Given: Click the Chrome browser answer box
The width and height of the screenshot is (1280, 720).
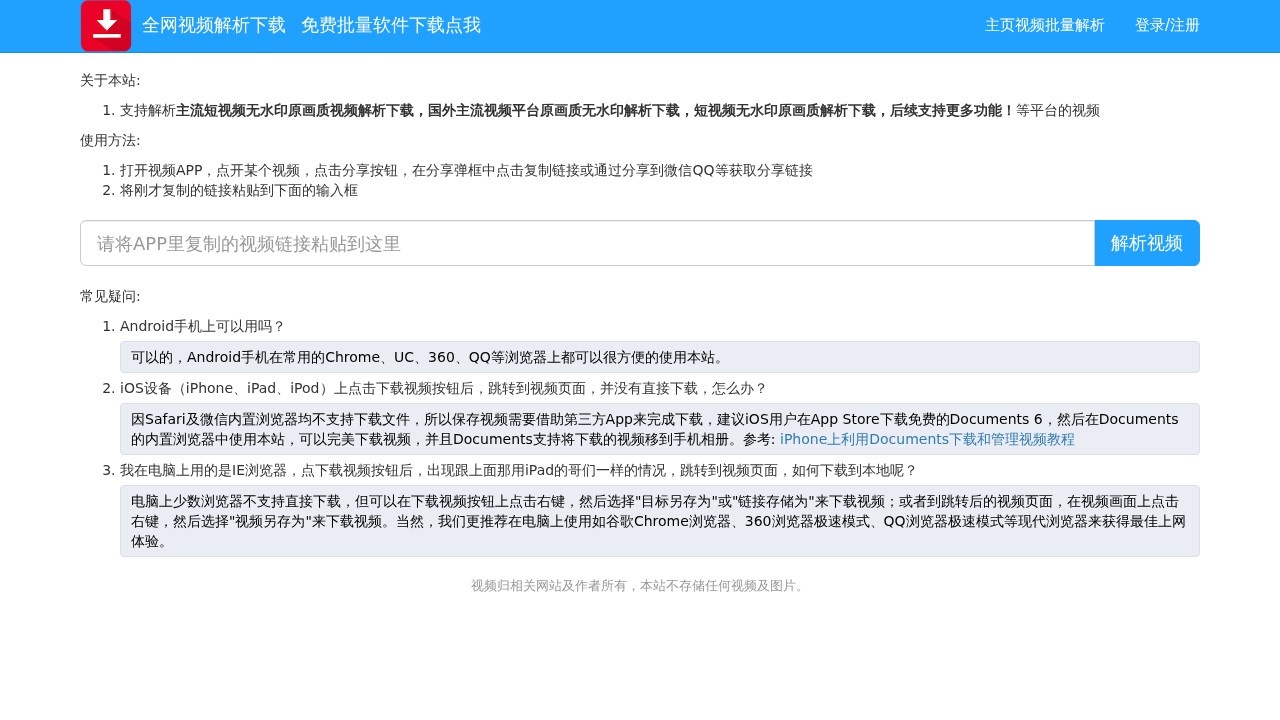Looking at the screenshot, I should (x=659, y=356).
